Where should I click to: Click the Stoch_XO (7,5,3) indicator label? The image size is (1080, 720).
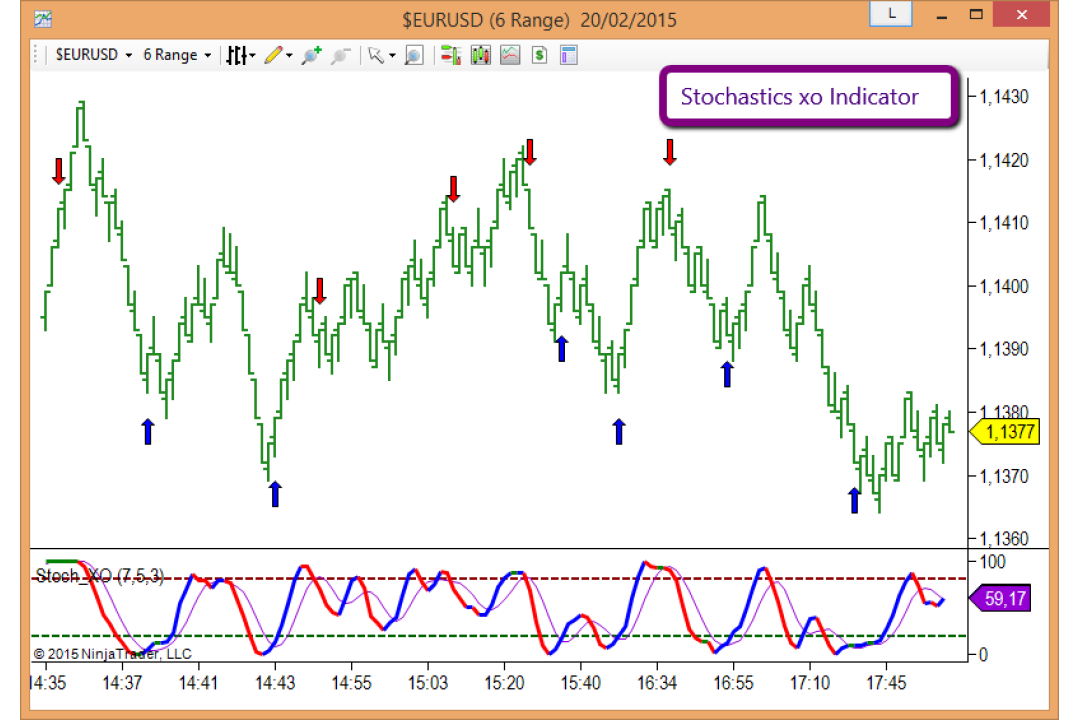[99, 576]
